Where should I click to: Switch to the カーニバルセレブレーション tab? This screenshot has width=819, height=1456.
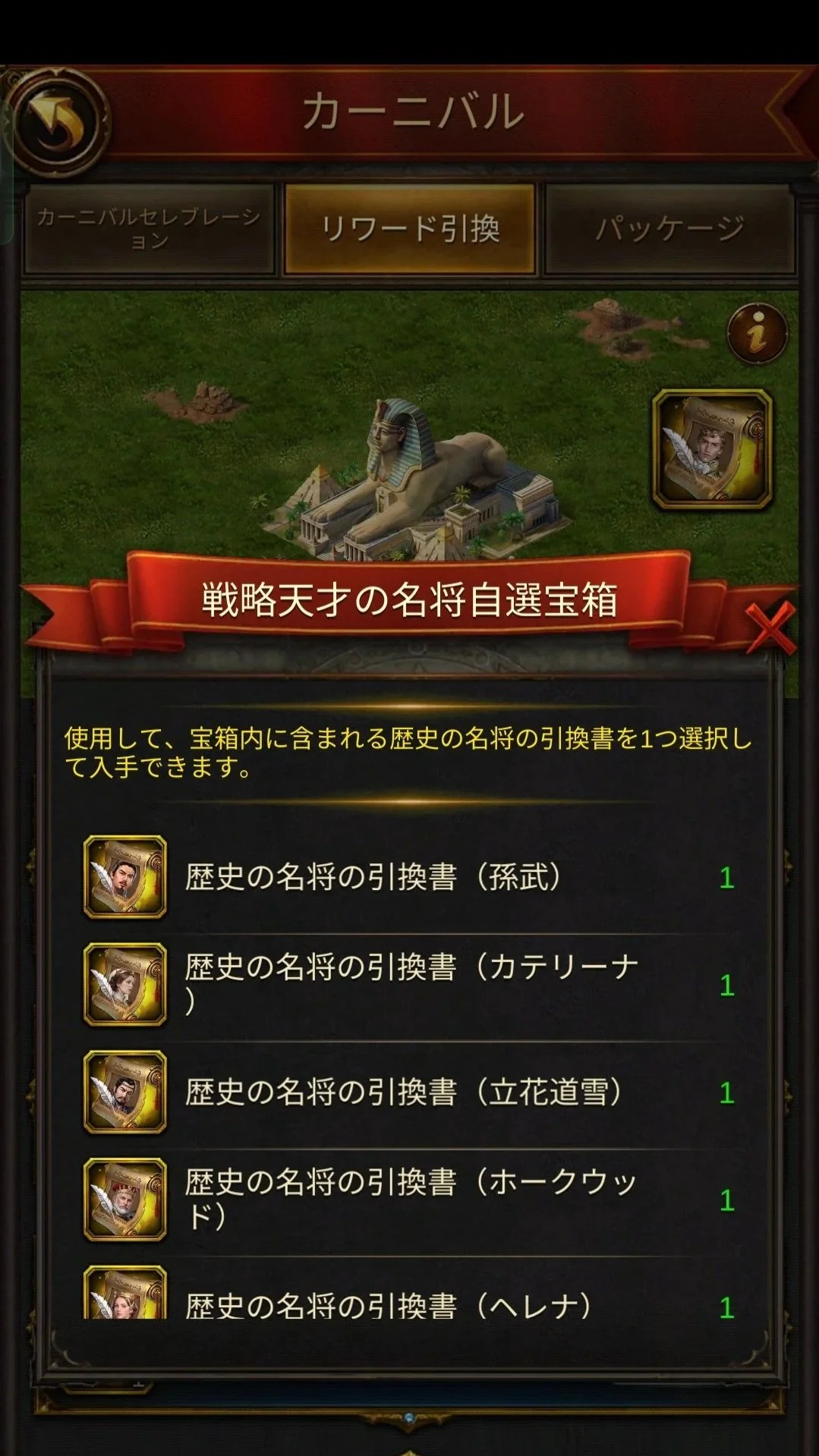tap(149, 228)
